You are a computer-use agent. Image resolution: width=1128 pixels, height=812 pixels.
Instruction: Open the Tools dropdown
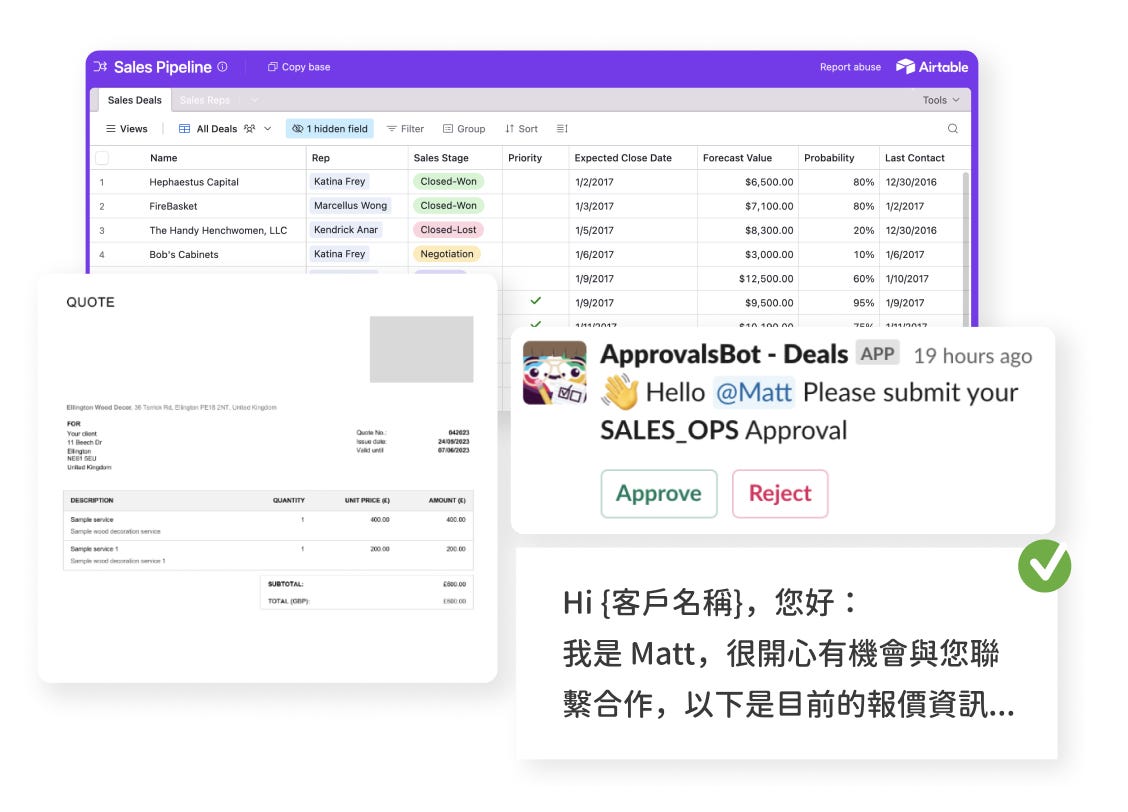[x=941, y=100]
